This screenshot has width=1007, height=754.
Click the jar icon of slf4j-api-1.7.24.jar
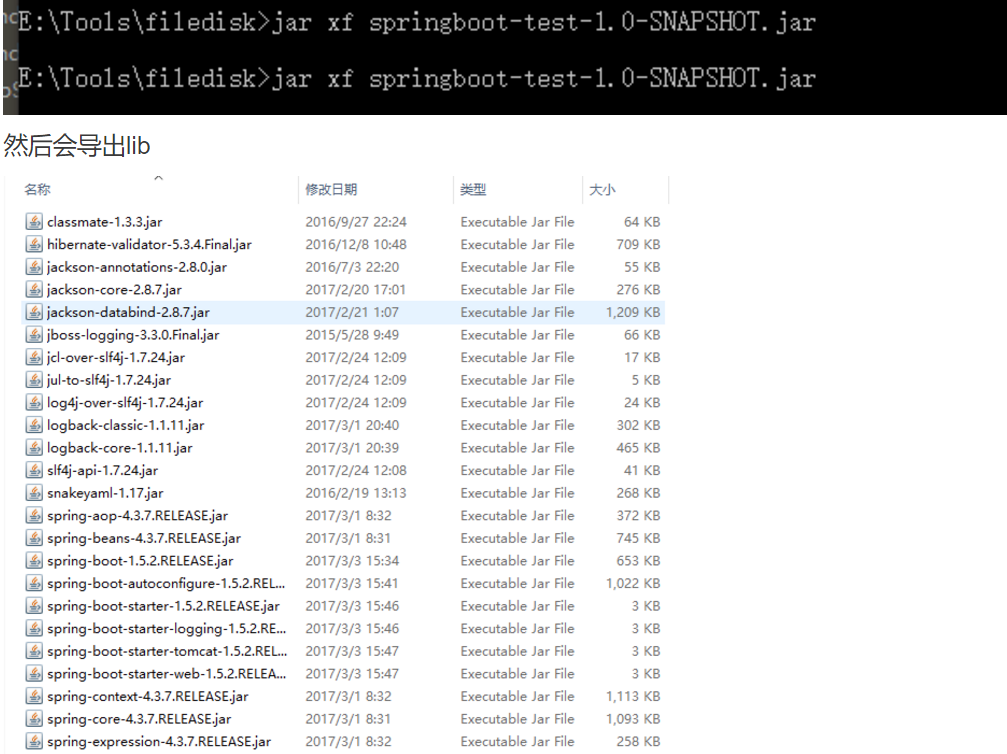pyautogui.click(x=34, y=470)
